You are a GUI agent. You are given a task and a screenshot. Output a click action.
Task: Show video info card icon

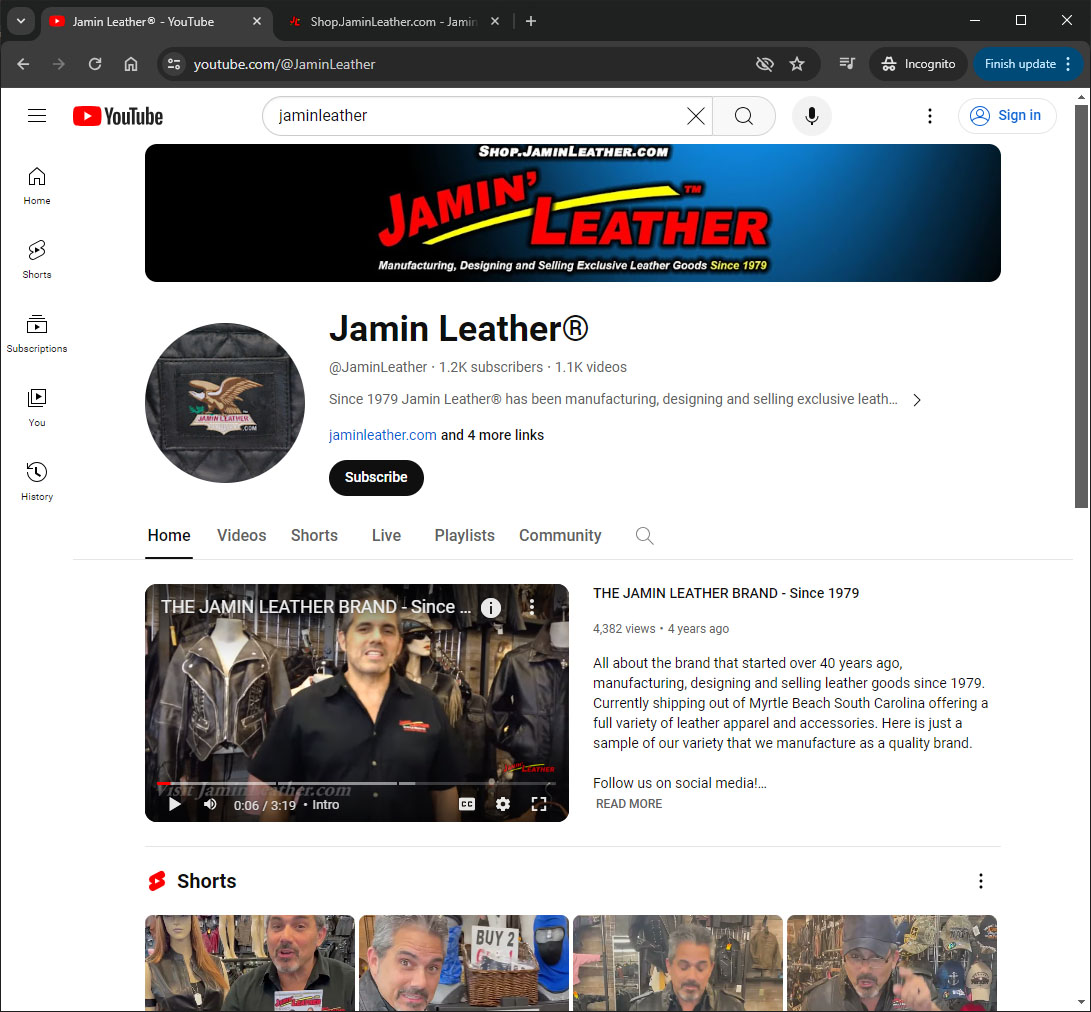click(491, 608)
